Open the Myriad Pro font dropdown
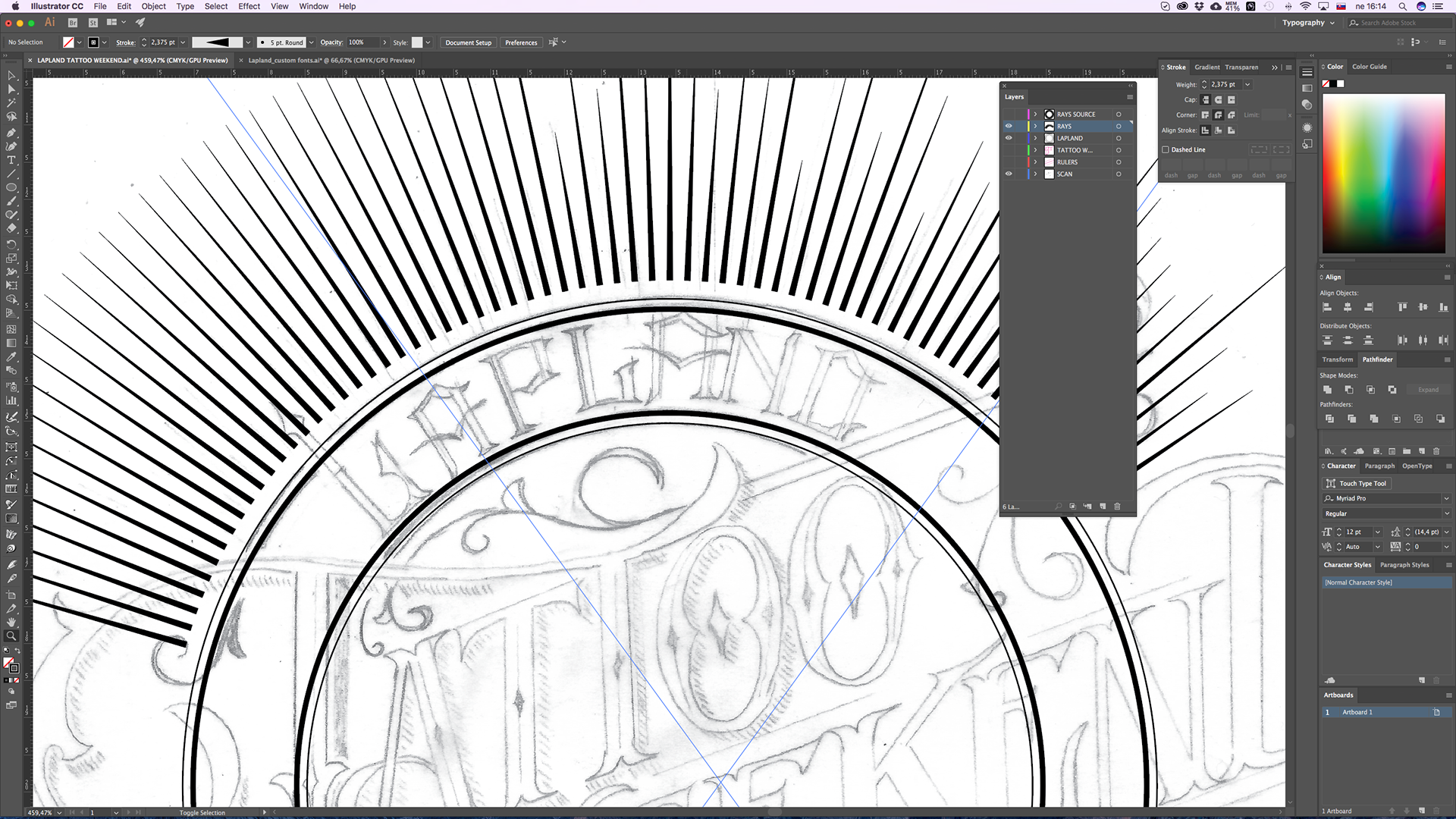Screen dimensions: 1456x819 [x=1446, y=498]
